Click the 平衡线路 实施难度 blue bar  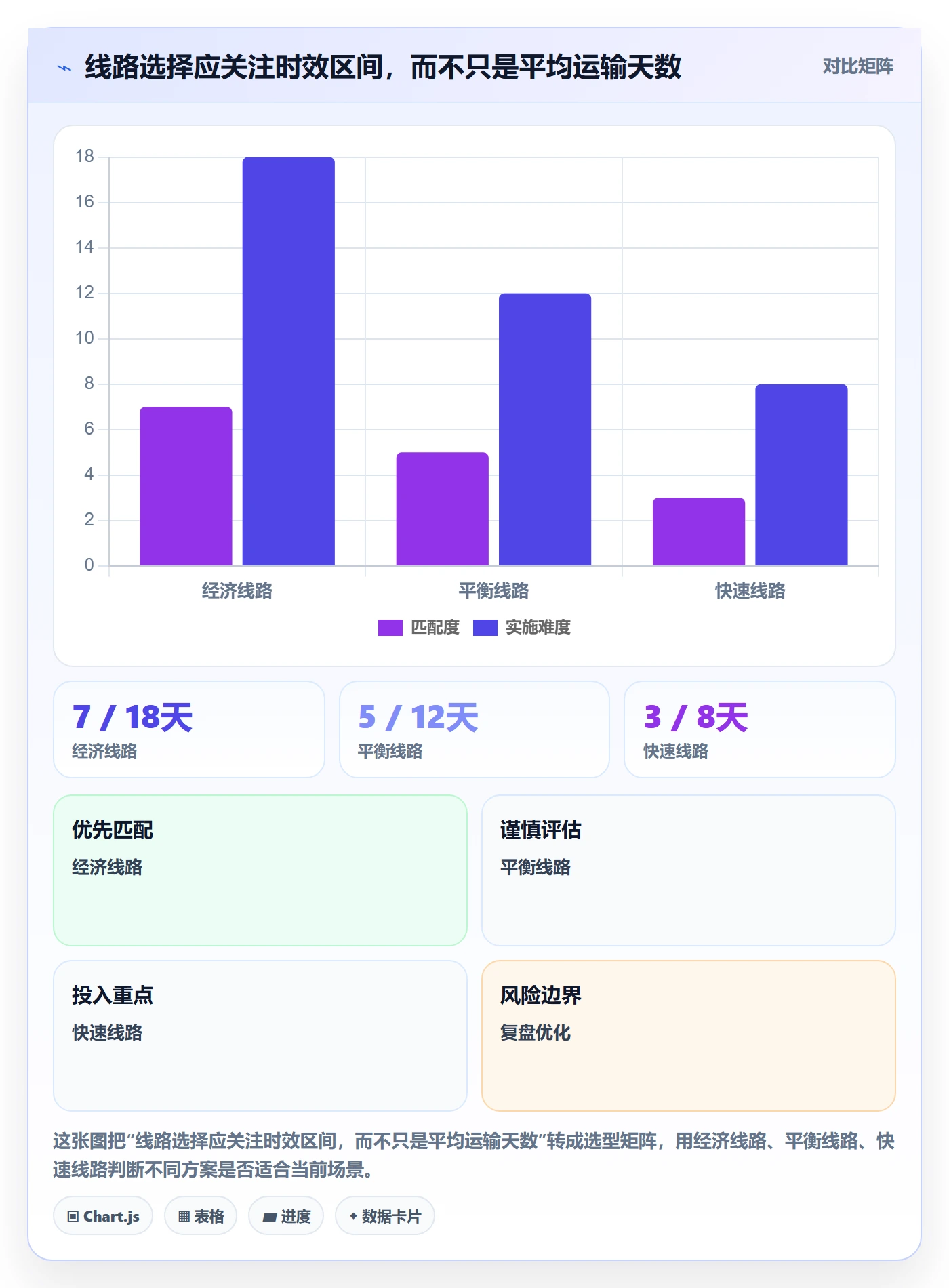[x=545, y=429]
